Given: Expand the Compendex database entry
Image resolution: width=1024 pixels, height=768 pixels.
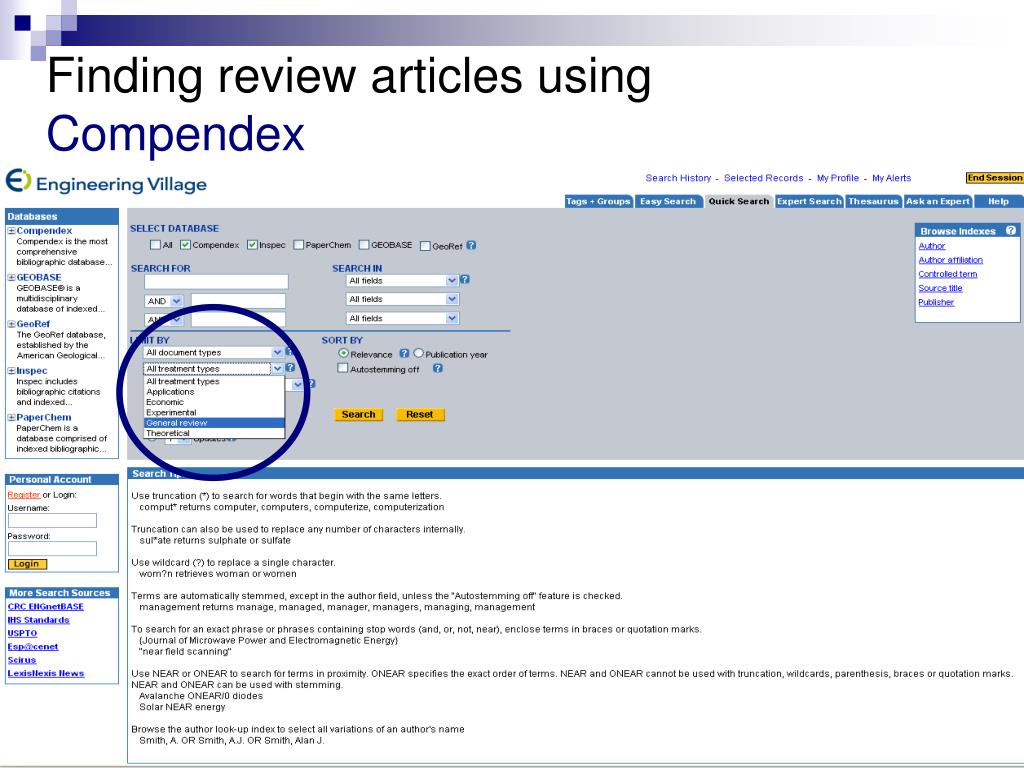Looking at the screenshot, I should (11, 231).
